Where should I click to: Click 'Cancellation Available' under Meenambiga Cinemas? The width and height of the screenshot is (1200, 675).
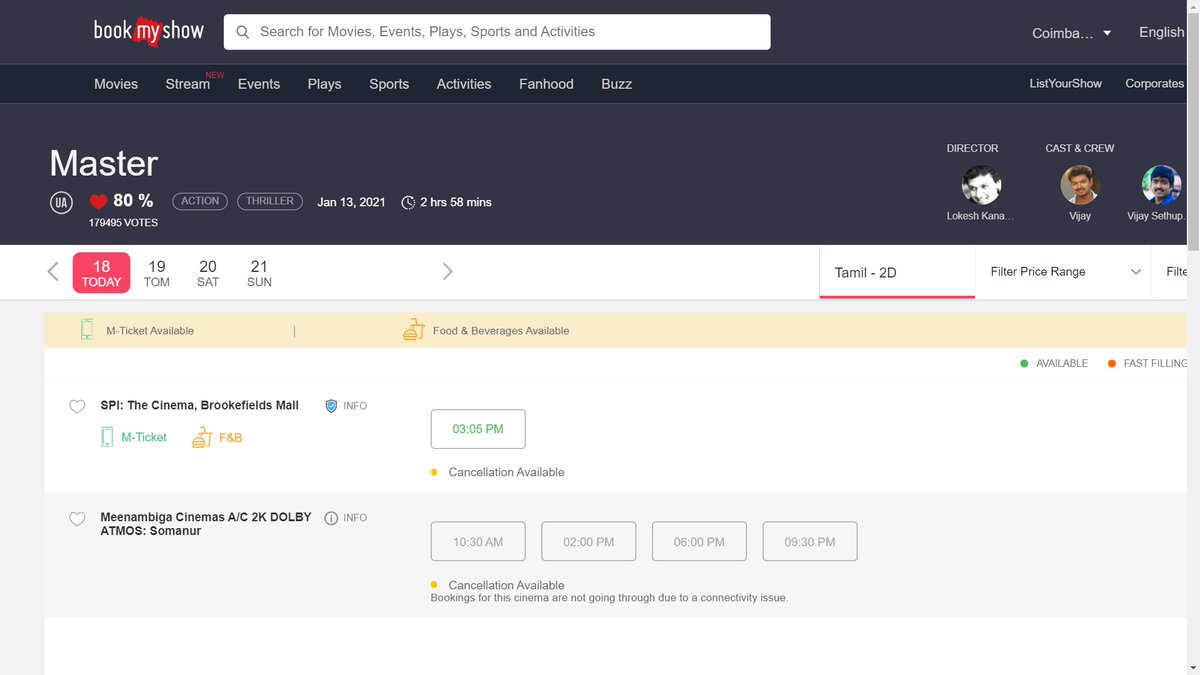pyautogui.click(x=506, y=585)
